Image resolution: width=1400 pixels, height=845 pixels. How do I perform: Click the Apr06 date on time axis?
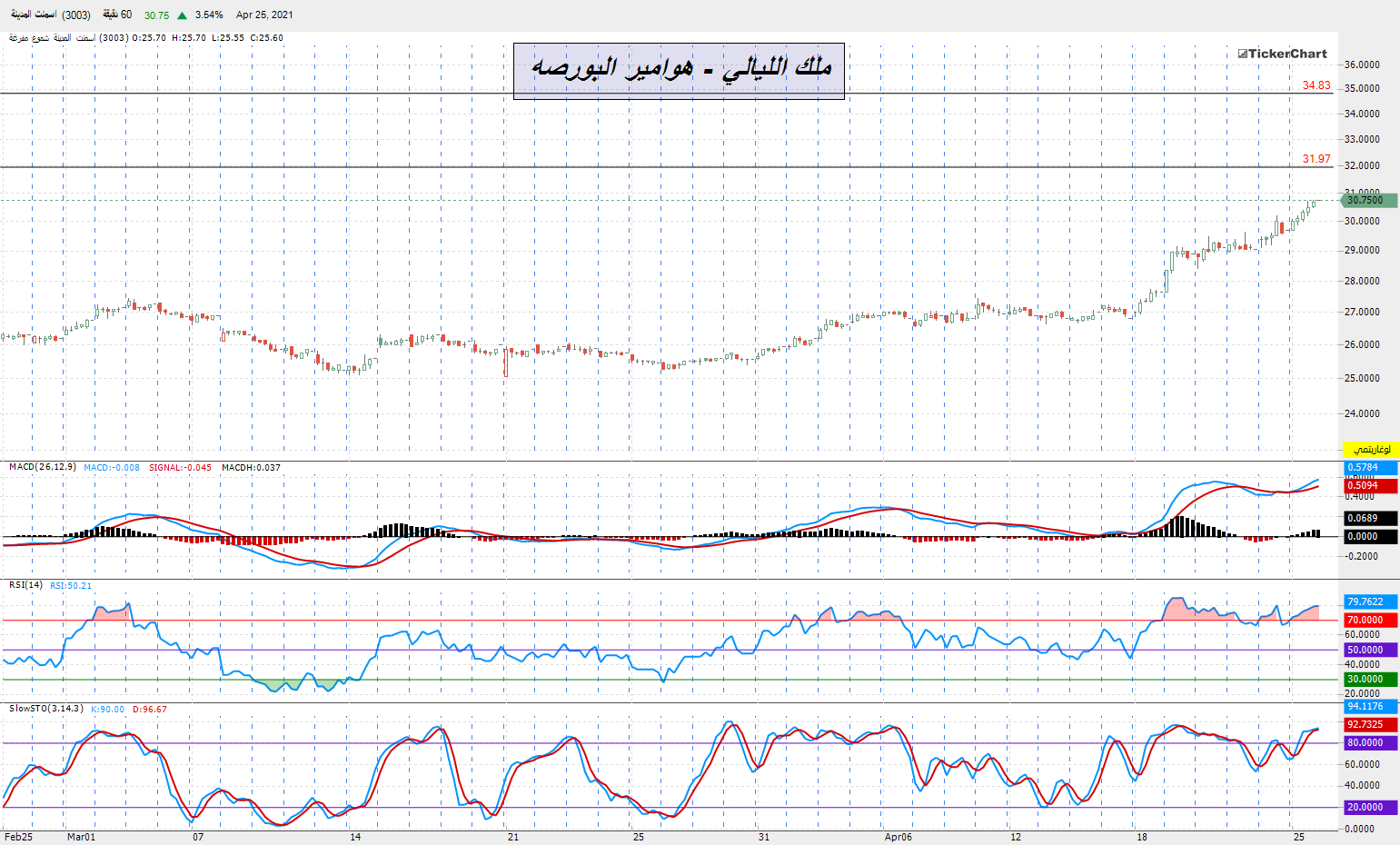pos(899,837)
